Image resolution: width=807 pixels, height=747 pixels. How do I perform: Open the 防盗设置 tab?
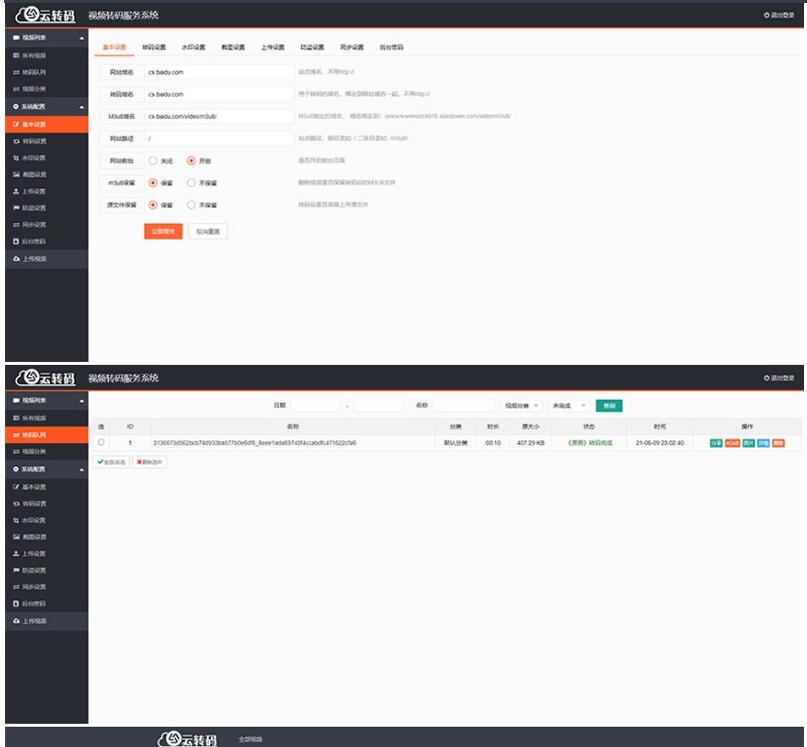[313, 47]
